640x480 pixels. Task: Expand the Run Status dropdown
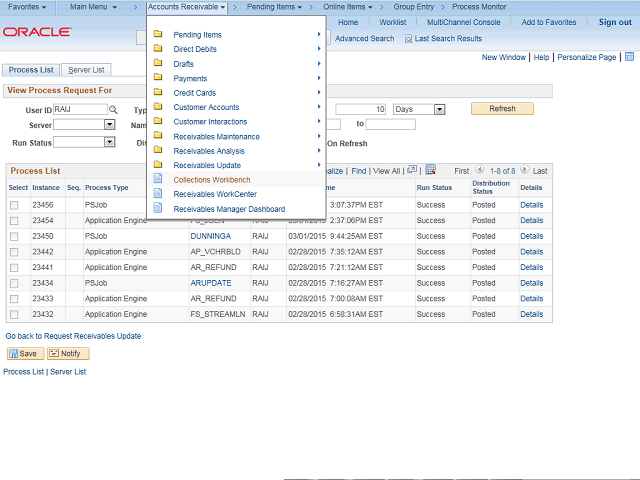tap(109, 142)
